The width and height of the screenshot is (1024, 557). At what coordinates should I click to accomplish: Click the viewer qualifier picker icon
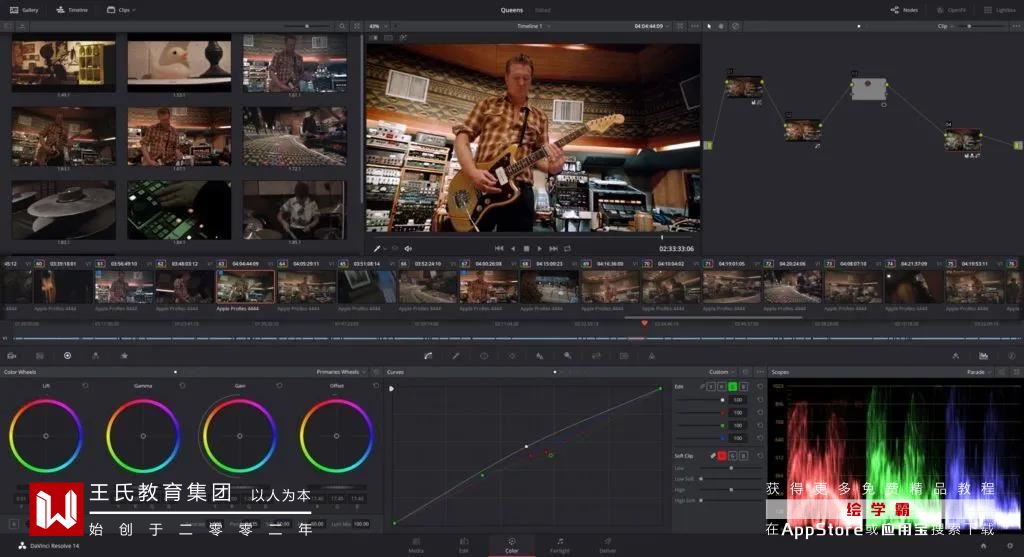(x=377, y=249)
